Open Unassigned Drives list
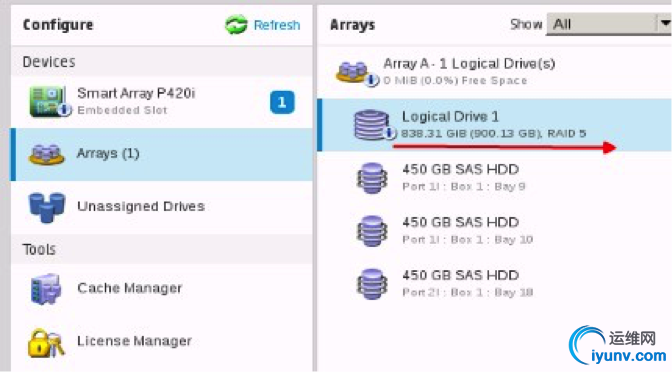 click(x=162, y=207)
